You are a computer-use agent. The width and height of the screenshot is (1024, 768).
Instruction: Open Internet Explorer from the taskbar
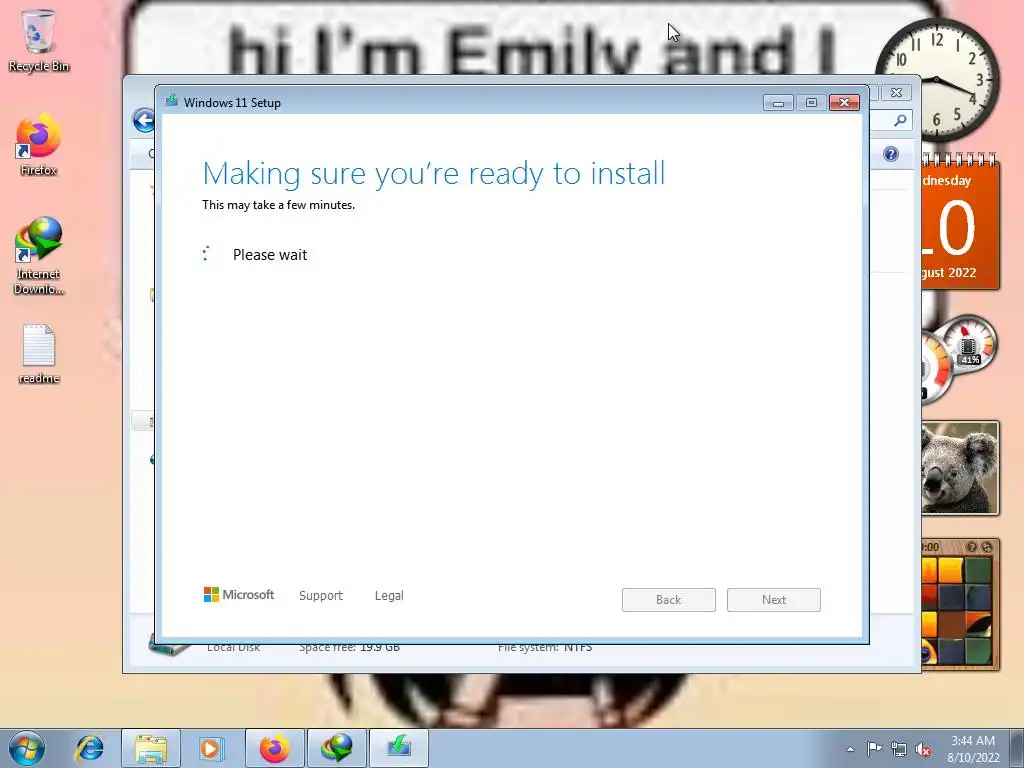point(89,748)
